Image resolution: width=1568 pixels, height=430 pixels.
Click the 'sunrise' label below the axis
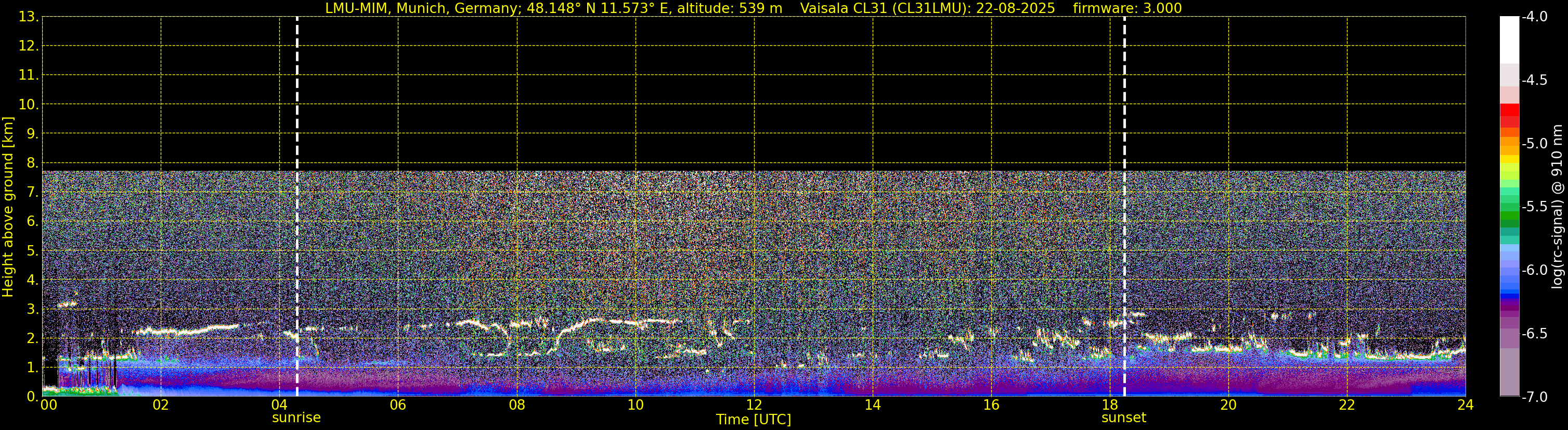pyautogui.click(x=296, y=418)
